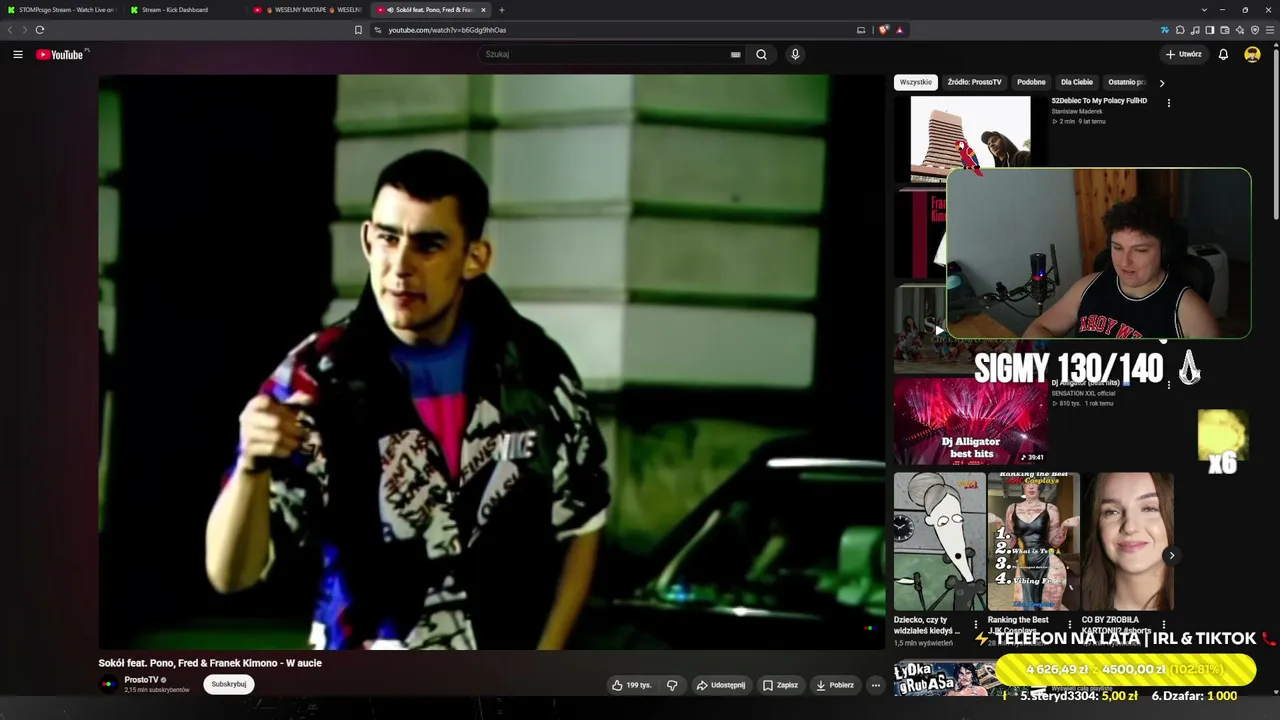Start voice search with the microphone
1280x720 pixels.
coord(795,54)
